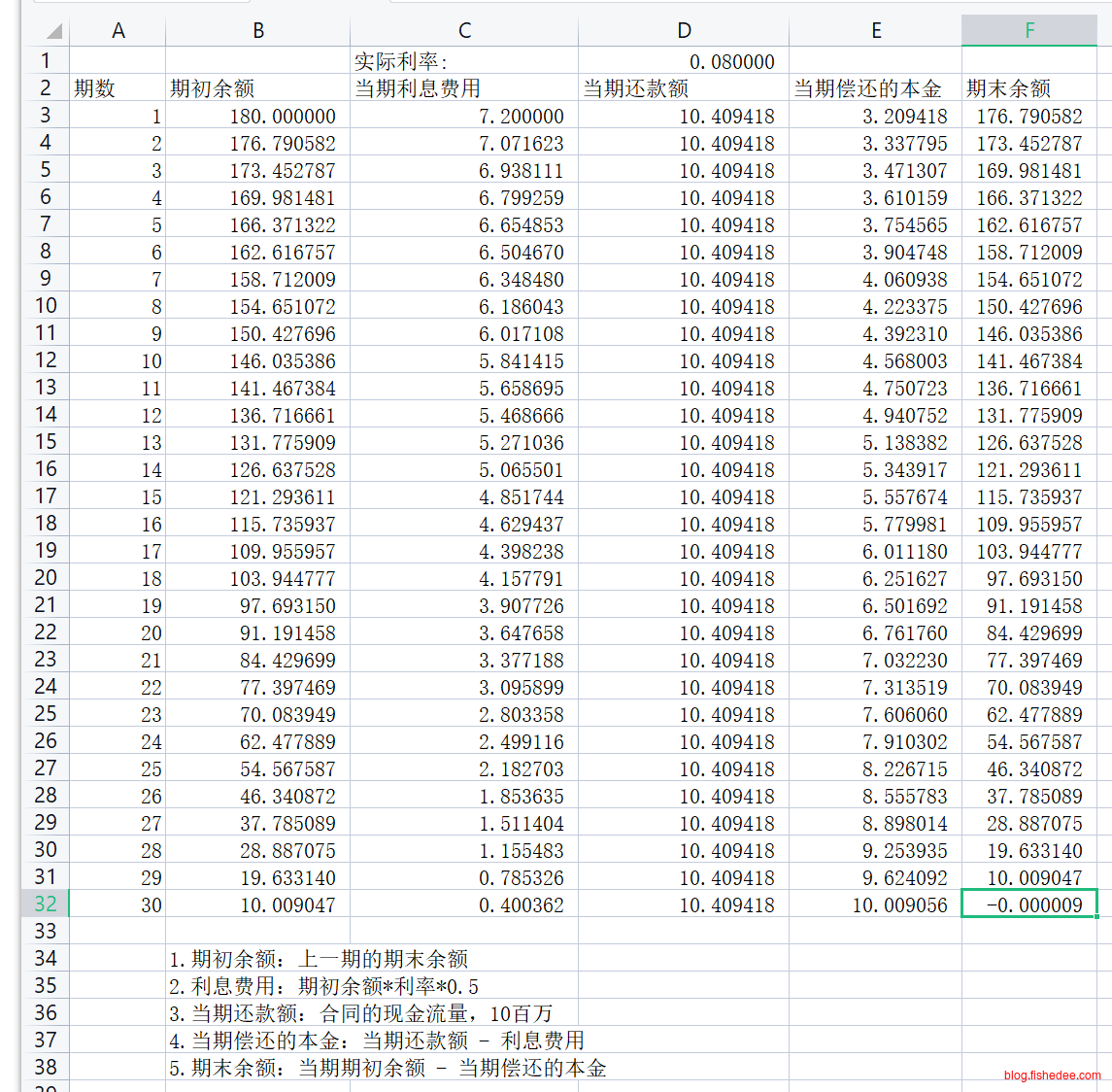Click the blog.fishedee.com watermark link
The image size is (1112, 1092).
pyautogui.click(x=1052, y=1075)
